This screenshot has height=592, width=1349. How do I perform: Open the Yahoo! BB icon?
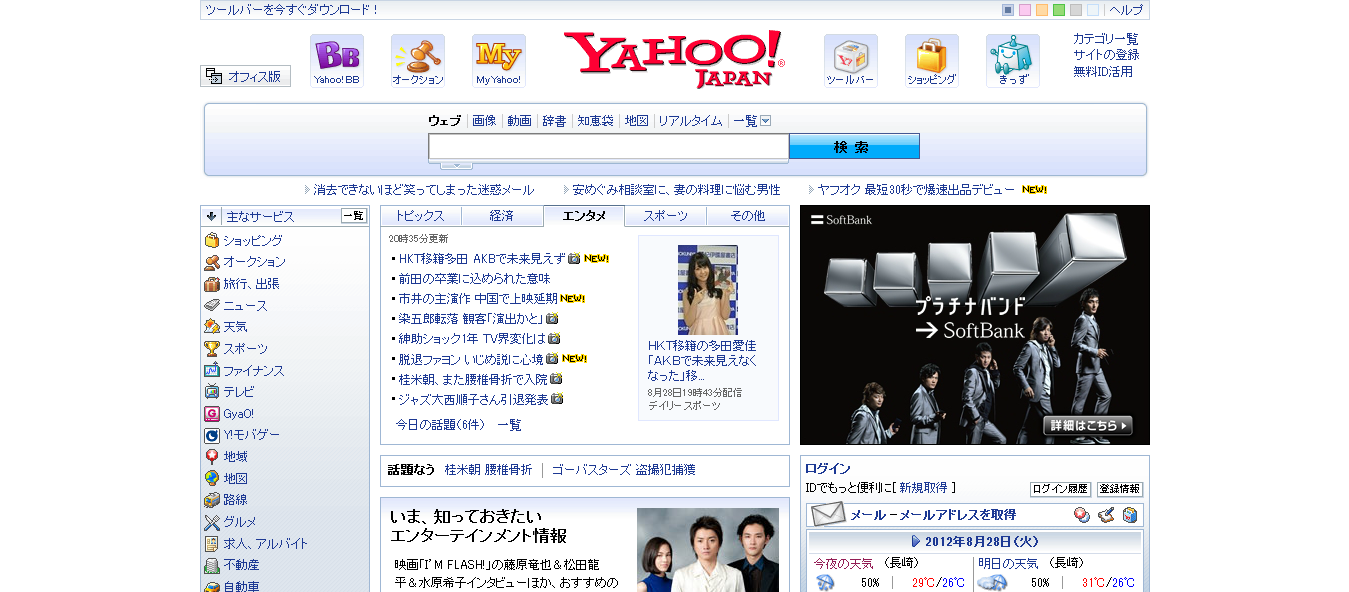coord(336,61)
